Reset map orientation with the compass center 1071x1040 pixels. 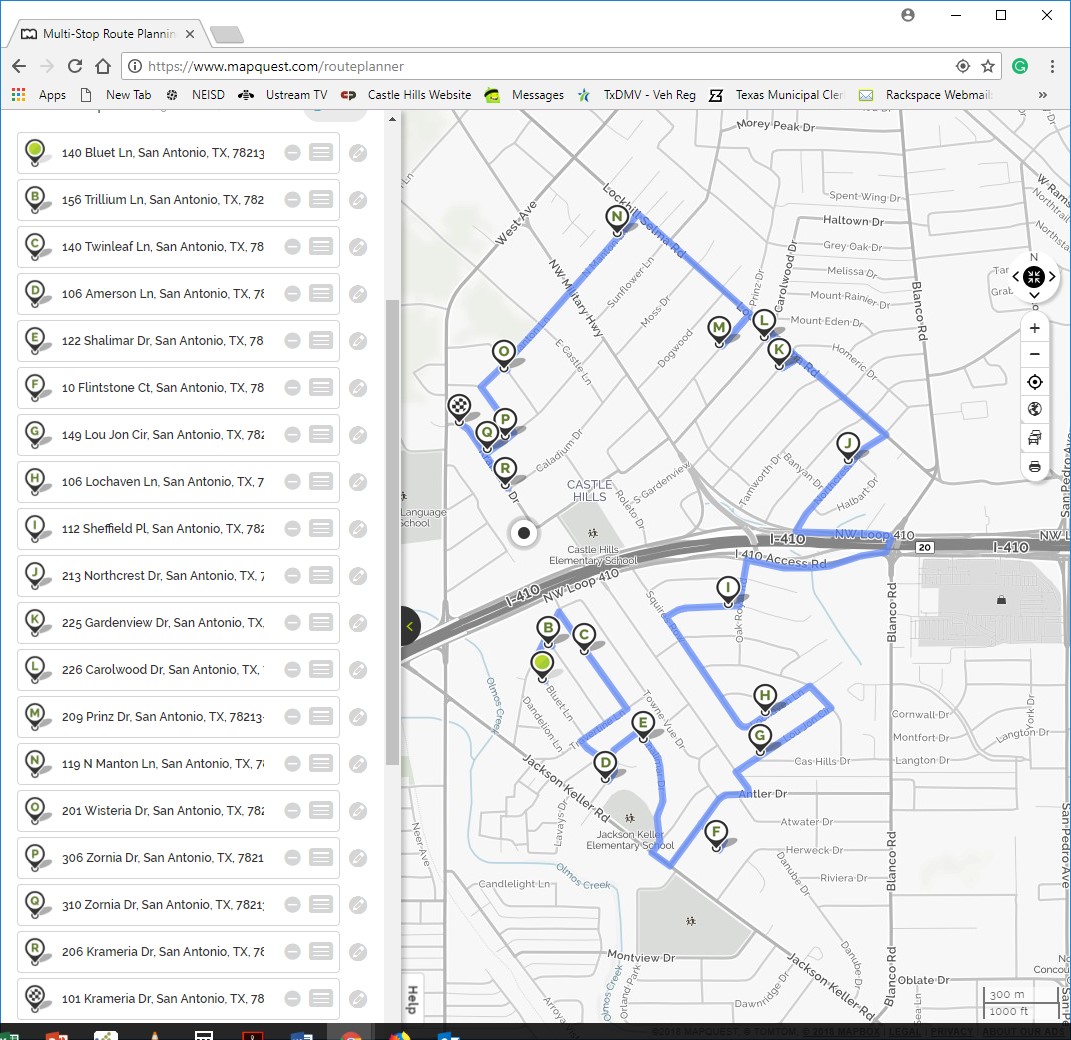point(1034,277)
